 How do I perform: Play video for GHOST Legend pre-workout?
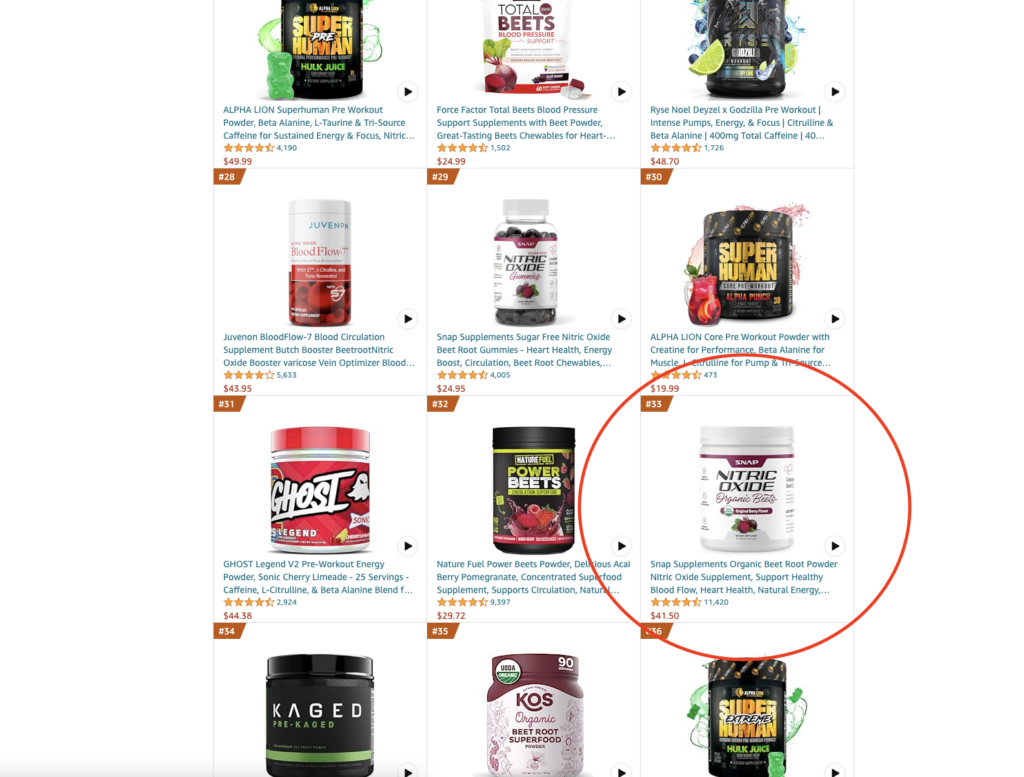408,547
